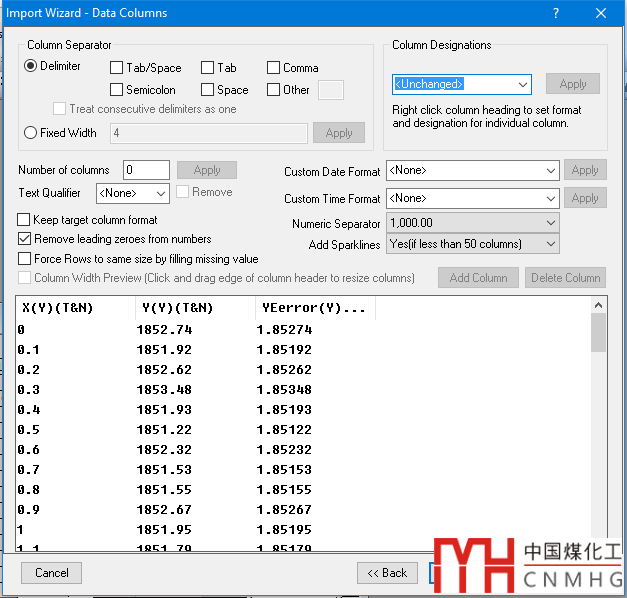Enable the Tab/Space delimiter checkbox

pyautogui.click(x=117, y=68)
